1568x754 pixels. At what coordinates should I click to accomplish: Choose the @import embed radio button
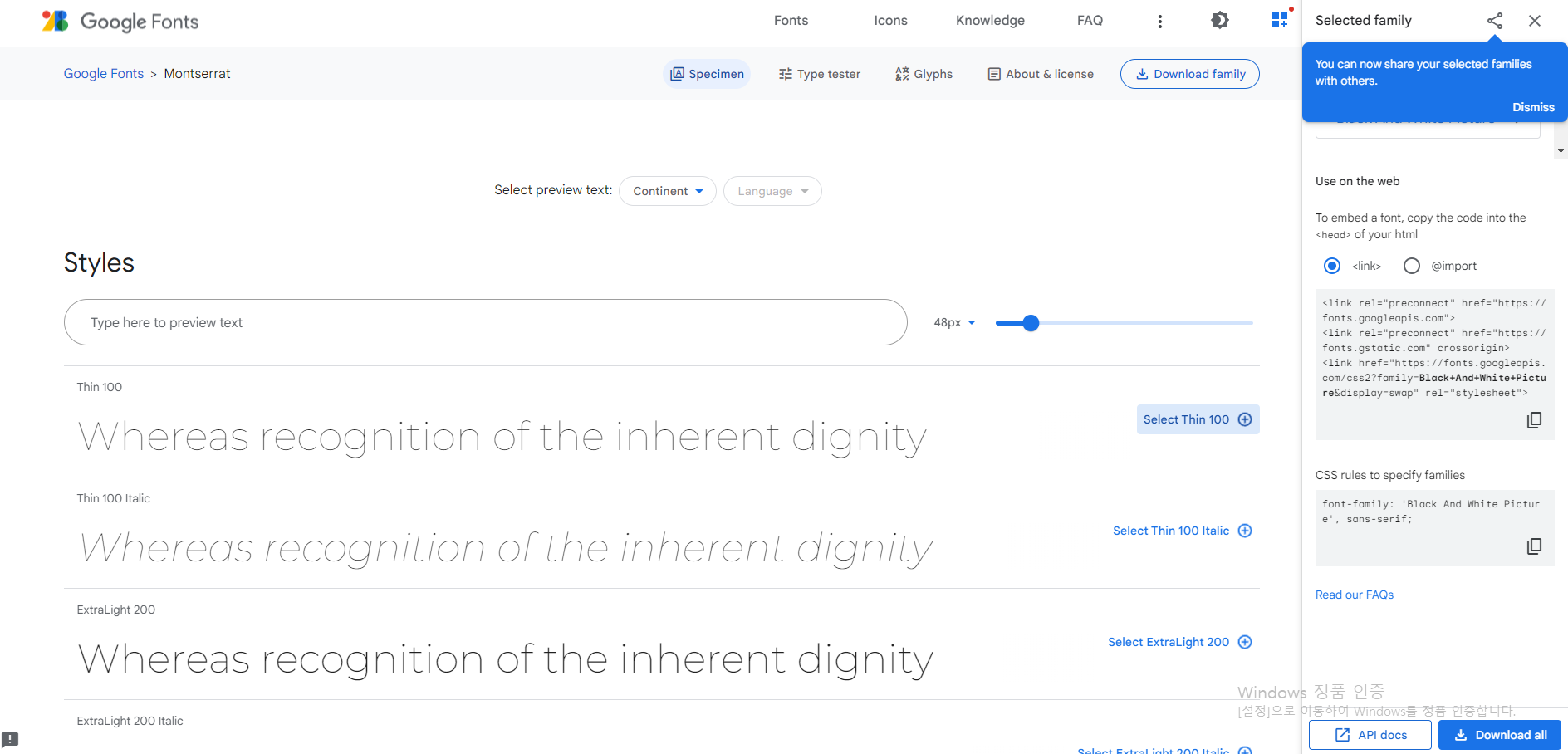(x=1412, y=266)
